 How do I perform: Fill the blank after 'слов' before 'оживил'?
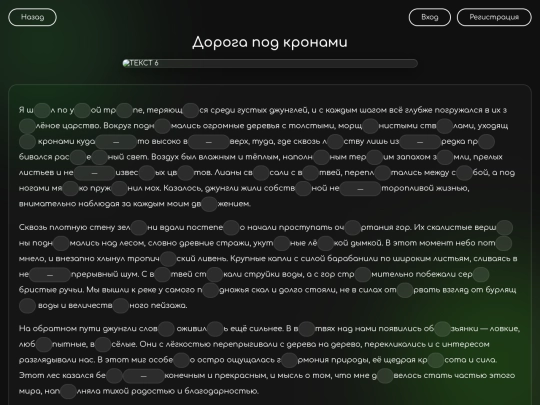[x=166, y=329]
